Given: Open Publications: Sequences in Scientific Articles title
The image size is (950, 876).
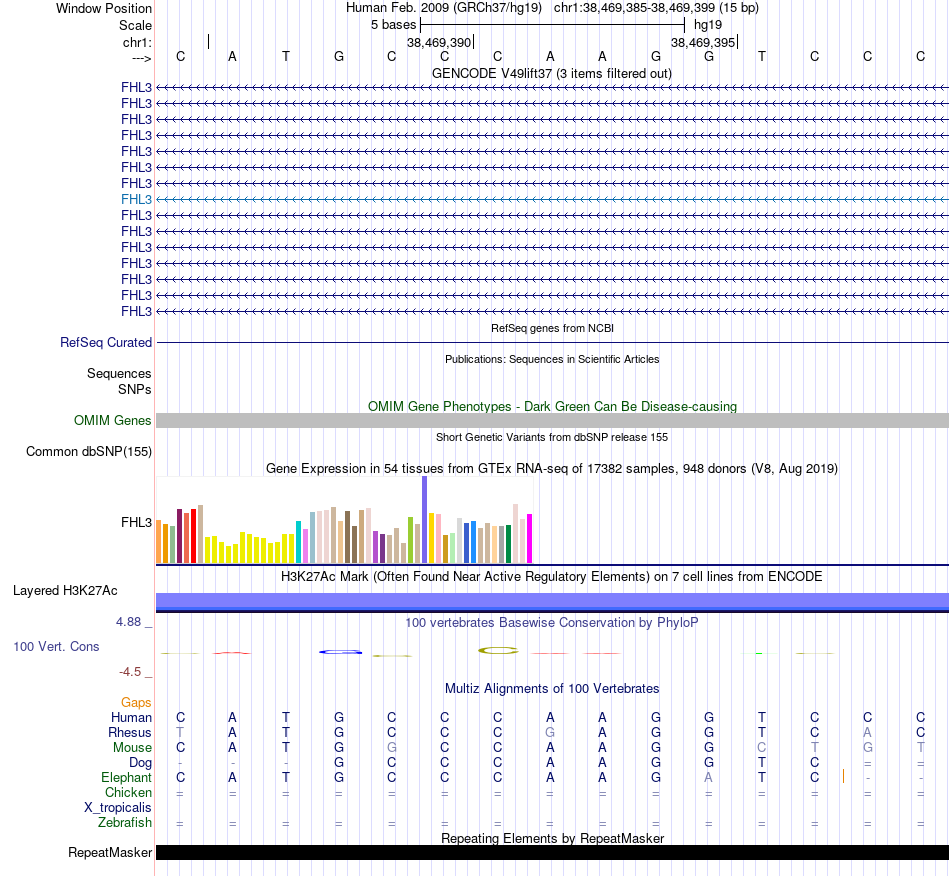Looking at the screenshot, I should [552, 359].
